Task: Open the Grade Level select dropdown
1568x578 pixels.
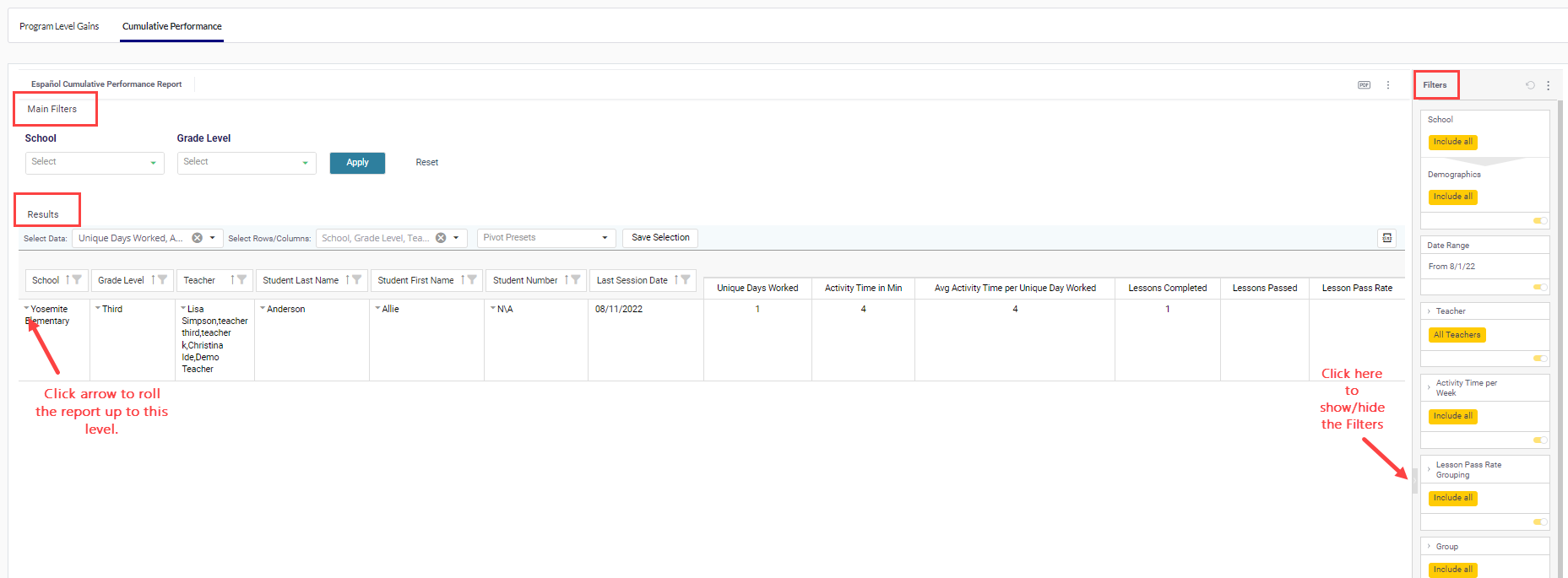Action: [x=246, y=162]
